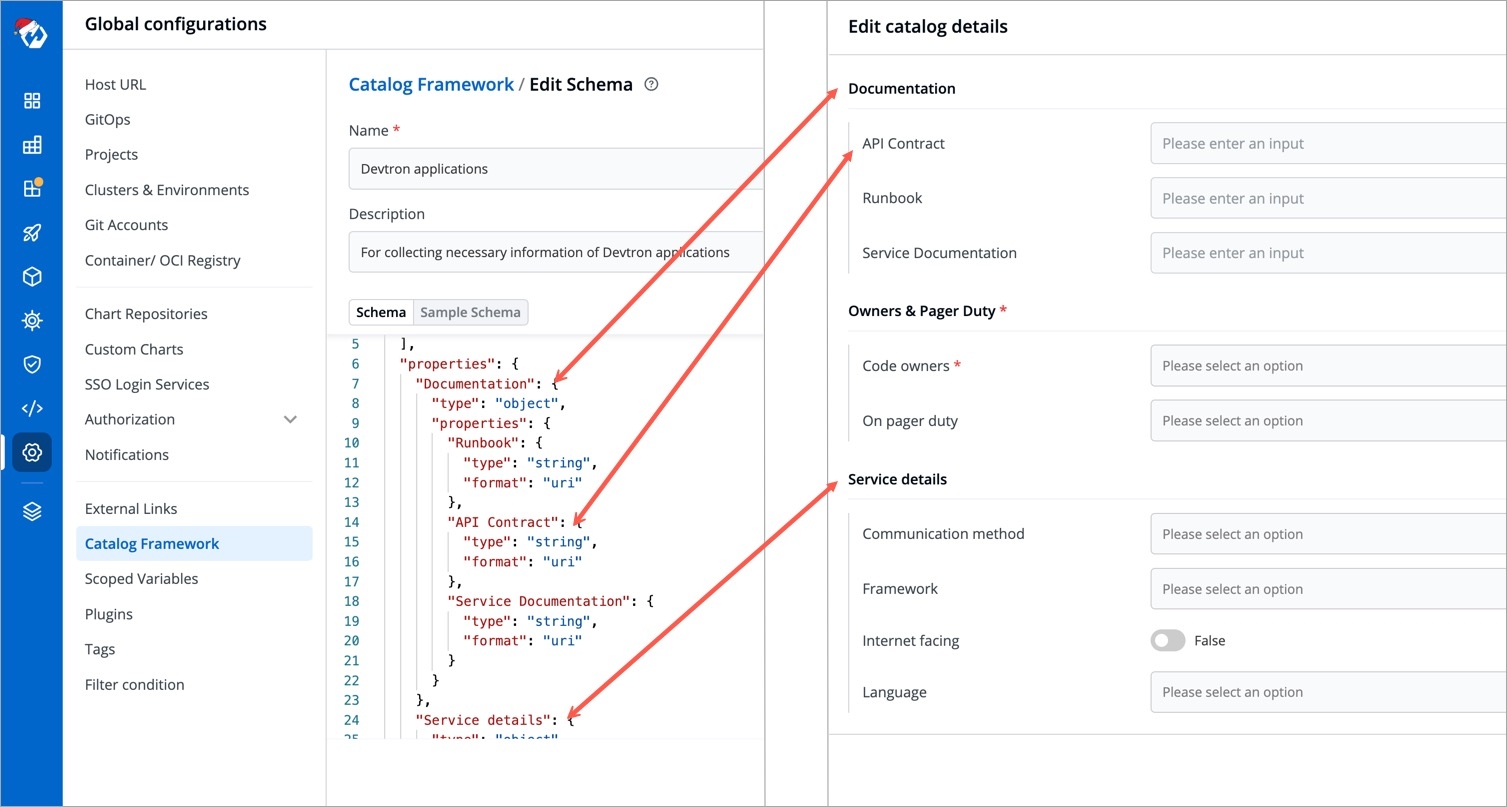This screenshot has width=1507, height=807.
Task: Open the Code owners dropdown
Action: pos(1328,366)
